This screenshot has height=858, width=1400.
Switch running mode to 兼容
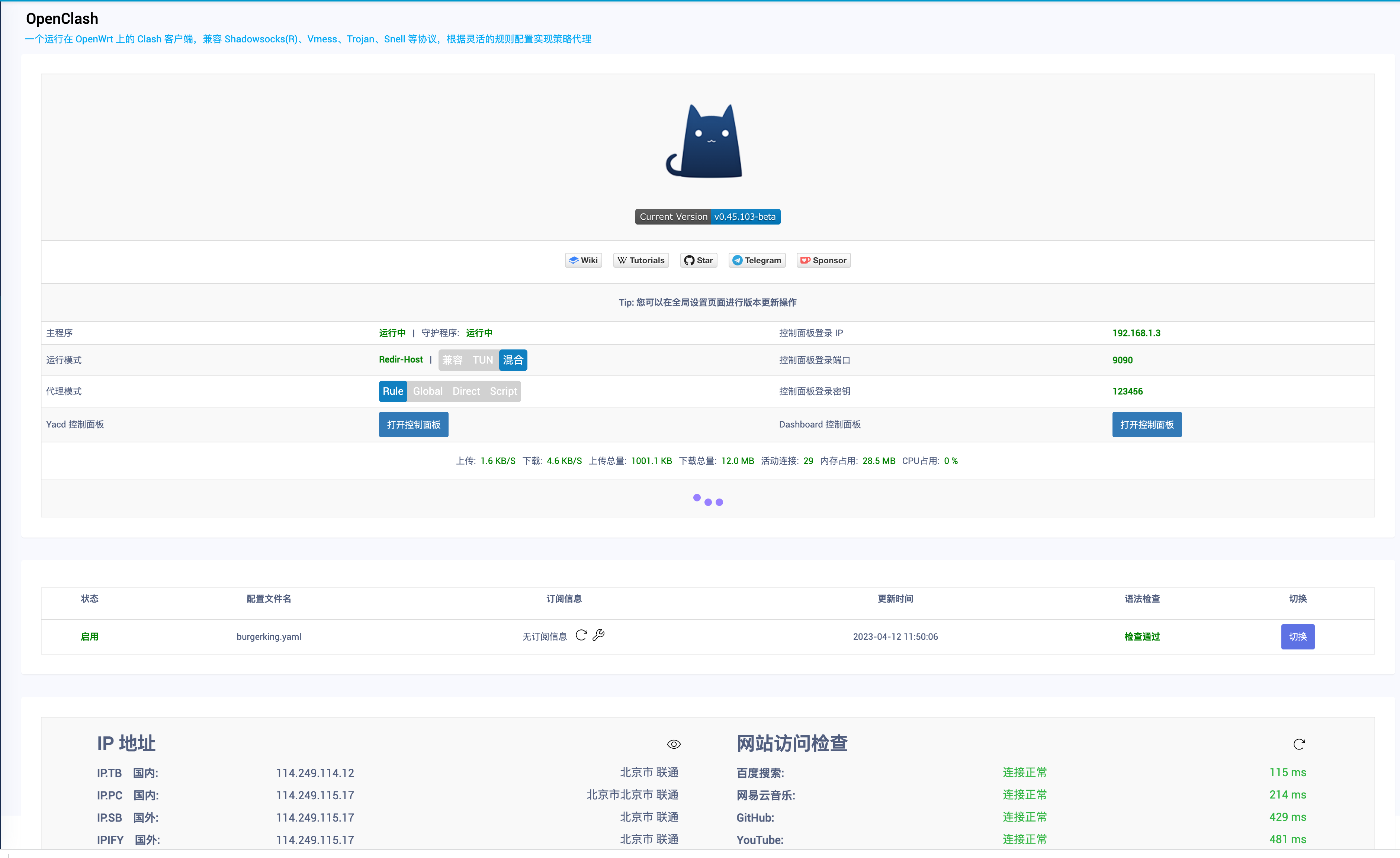click(452, 360)
